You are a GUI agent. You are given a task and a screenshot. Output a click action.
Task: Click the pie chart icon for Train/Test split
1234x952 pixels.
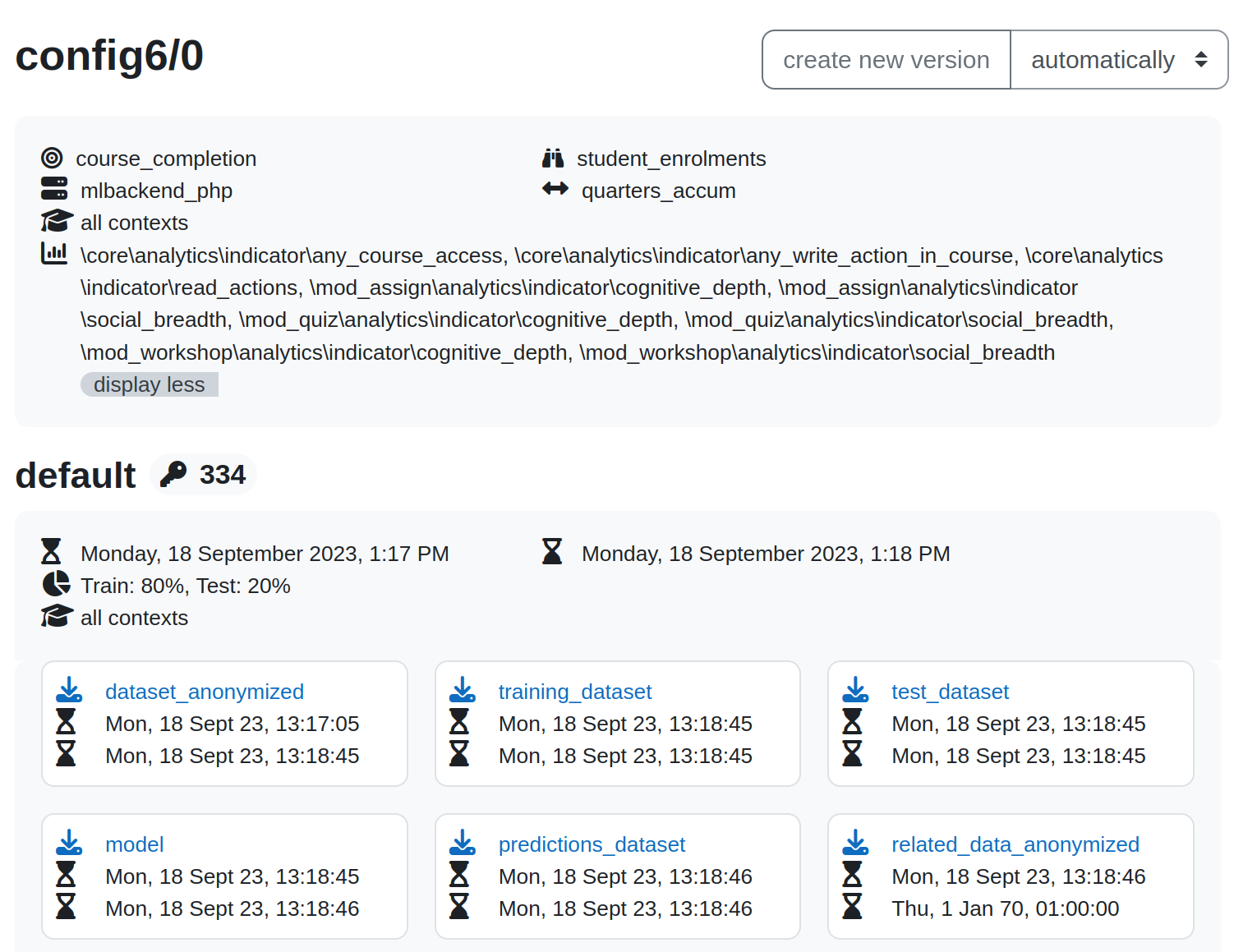(56, 584)
